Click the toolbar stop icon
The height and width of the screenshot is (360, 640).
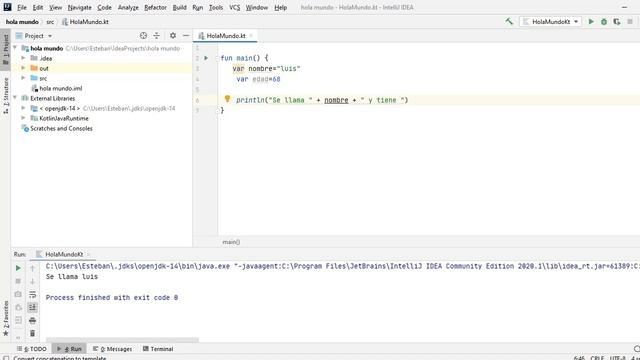click(630, 22)
